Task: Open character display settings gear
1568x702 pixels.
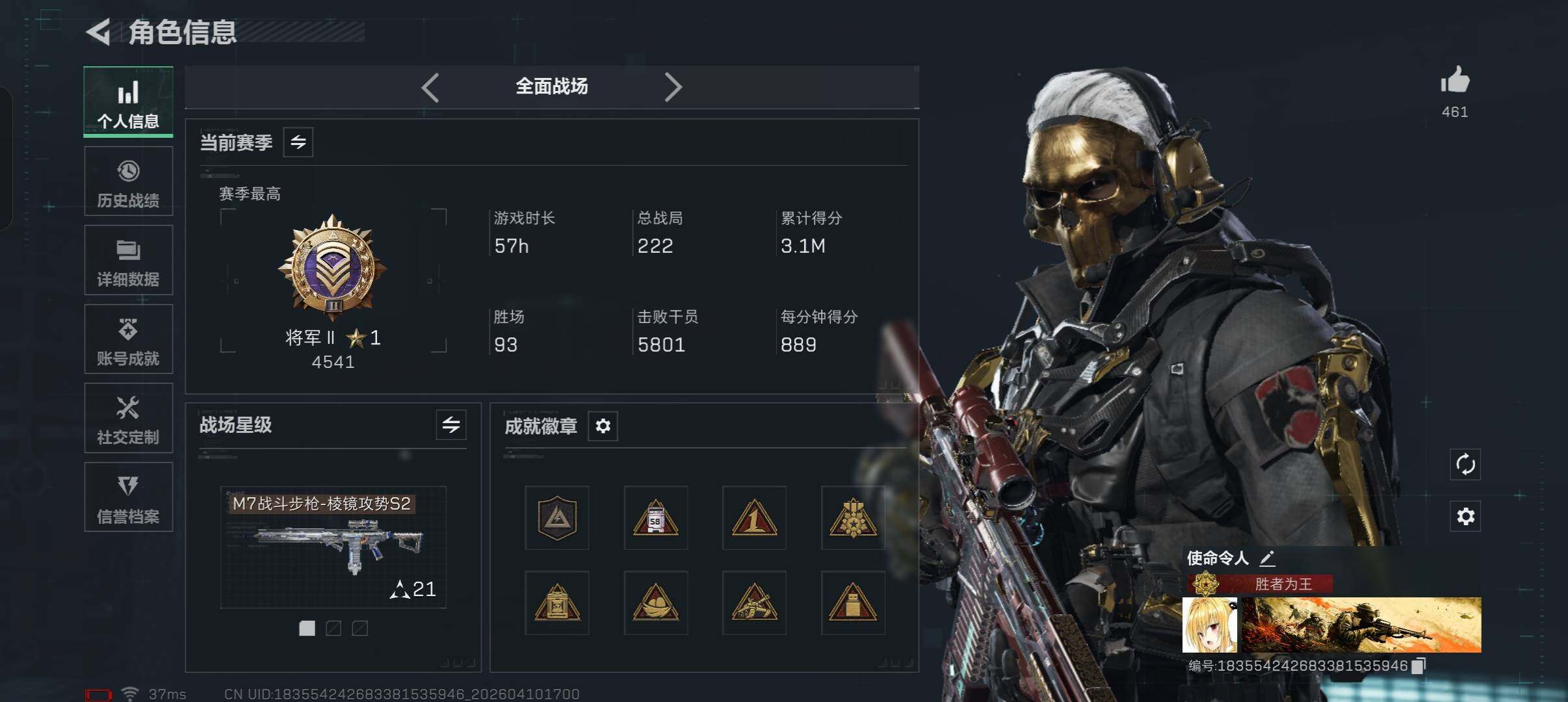Action: click(x=1465, y=516)
